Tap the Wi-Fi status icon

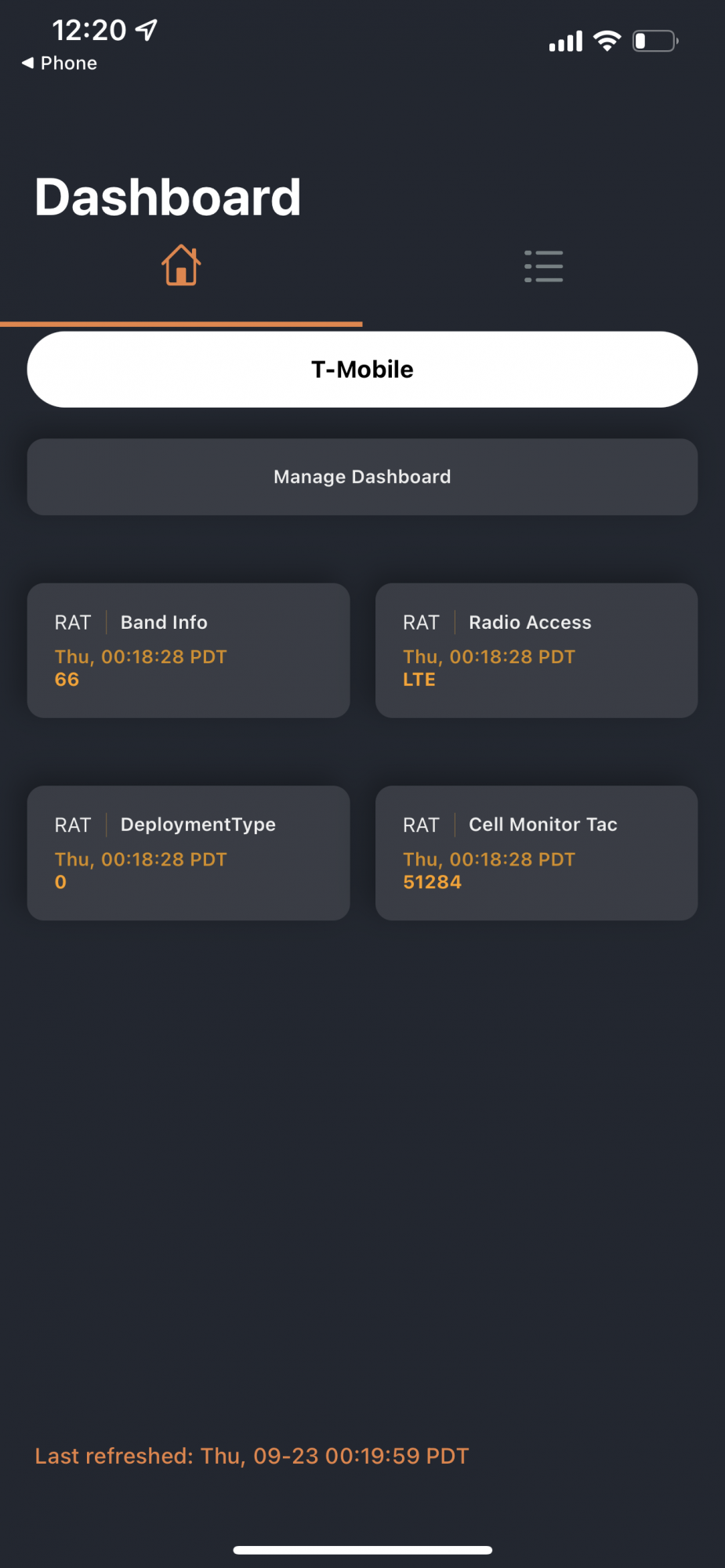[607, 41]
